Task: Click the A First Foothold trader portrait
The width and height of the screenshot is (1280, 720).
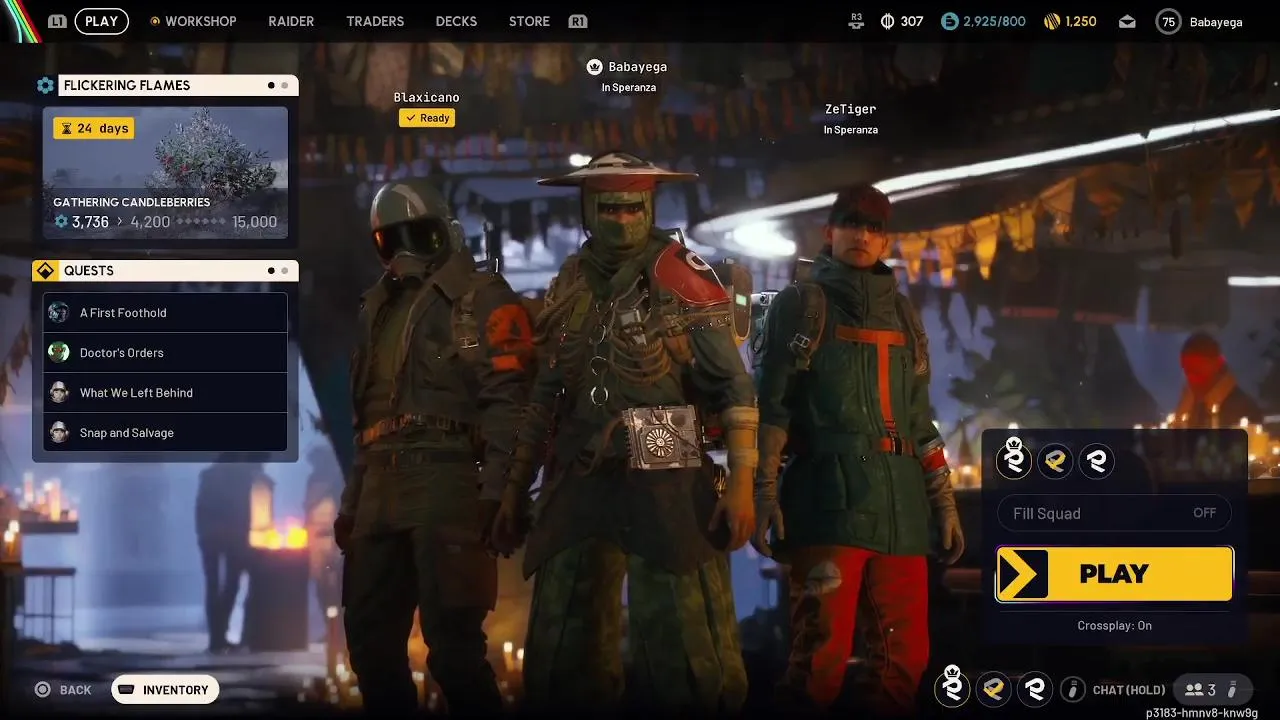Action: pyautogui.click(x=59, y=312)
